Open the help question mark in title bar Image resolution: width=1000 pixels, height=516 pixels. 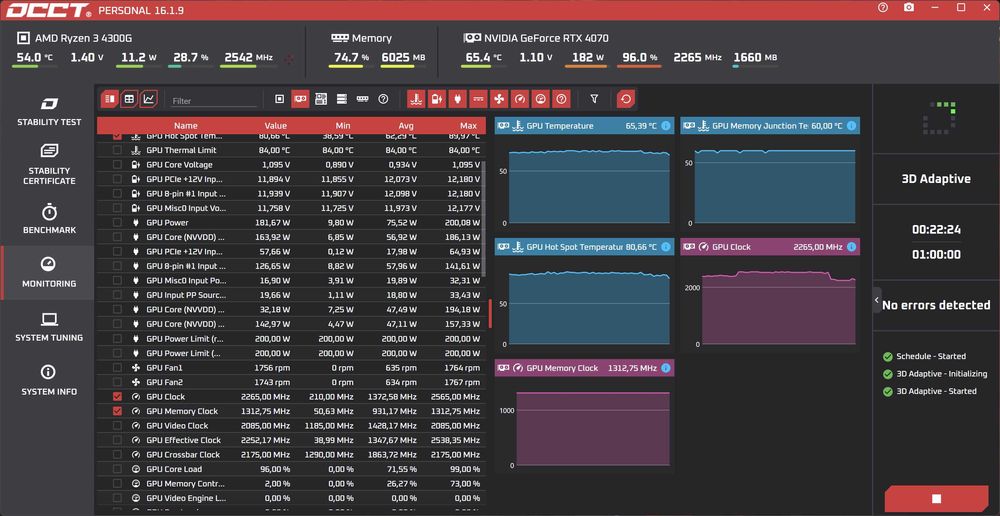pos(883,8)
